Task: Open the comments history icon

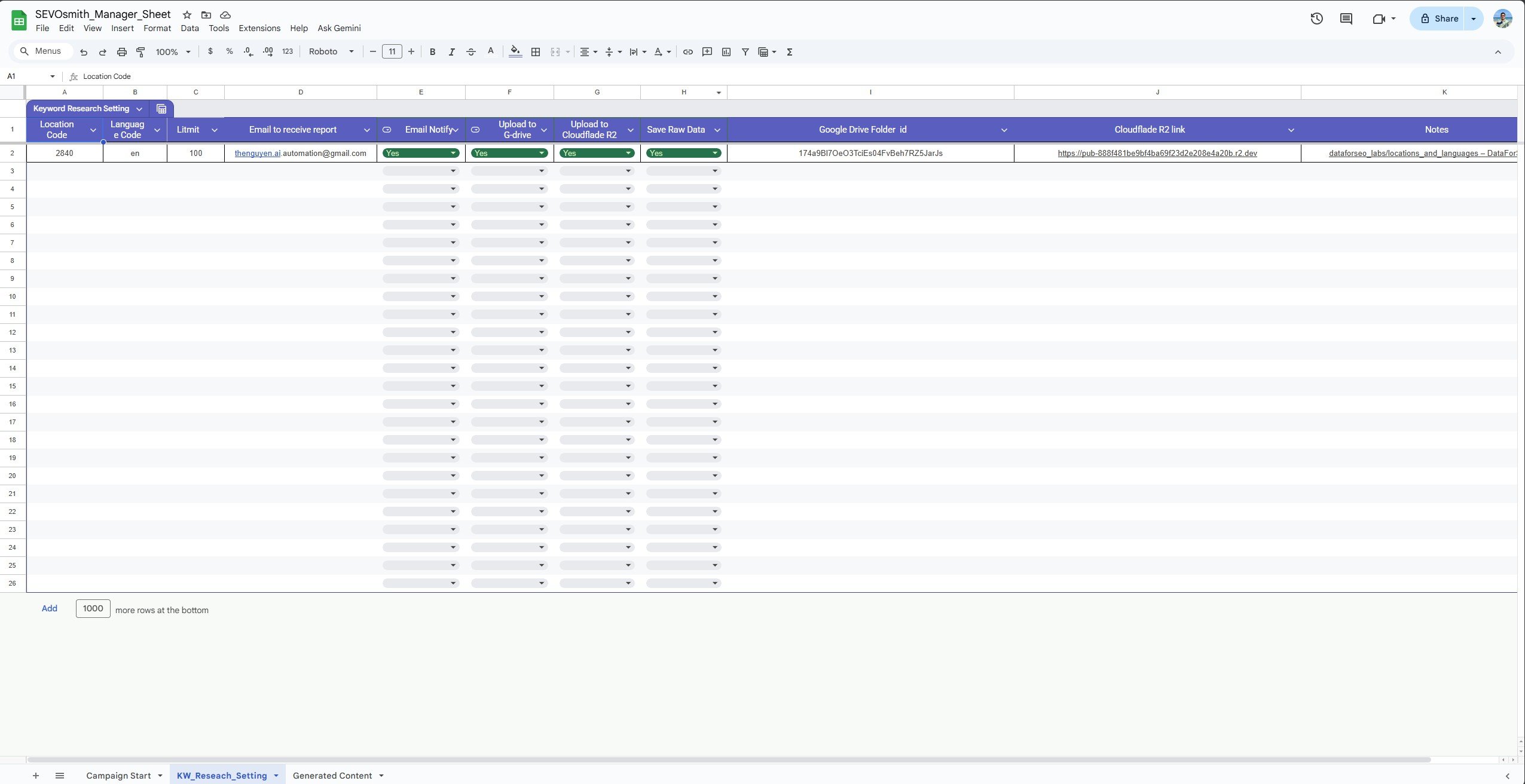Action: coord(1346,19)
